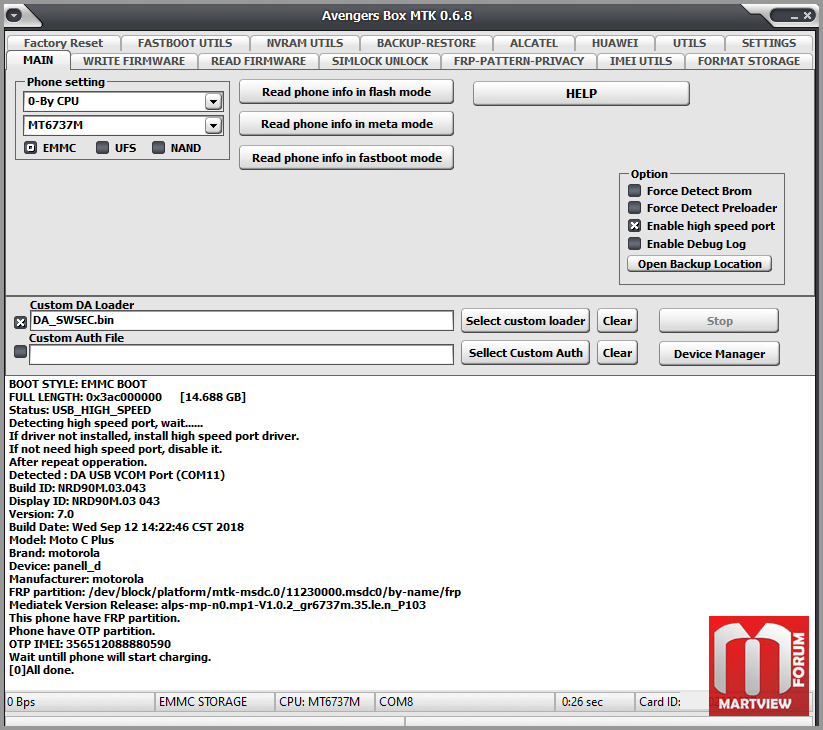Expand the '0-By CPU' dropdown

[213, 101]
